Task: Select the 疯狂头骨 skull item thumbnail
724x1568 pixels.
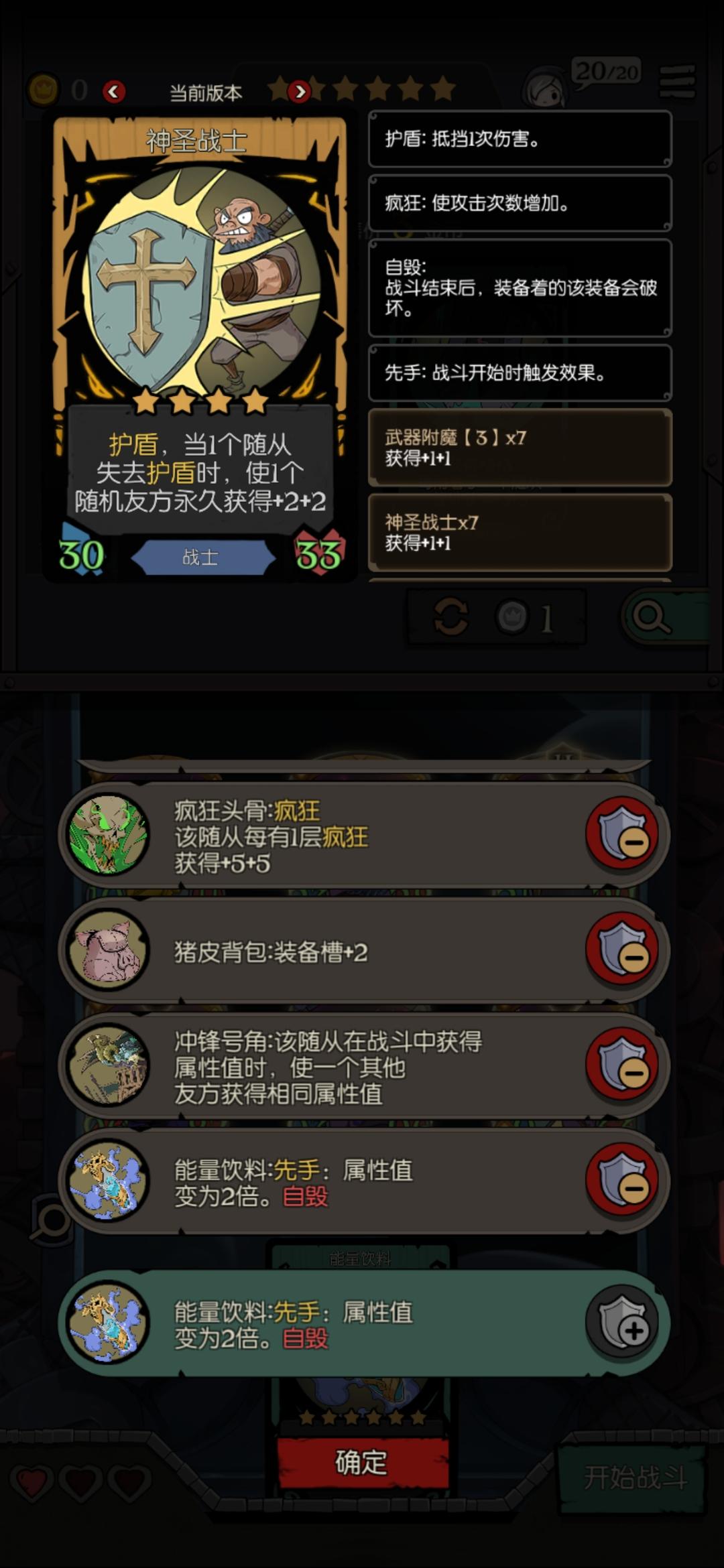Action: [x=108, y=834]
